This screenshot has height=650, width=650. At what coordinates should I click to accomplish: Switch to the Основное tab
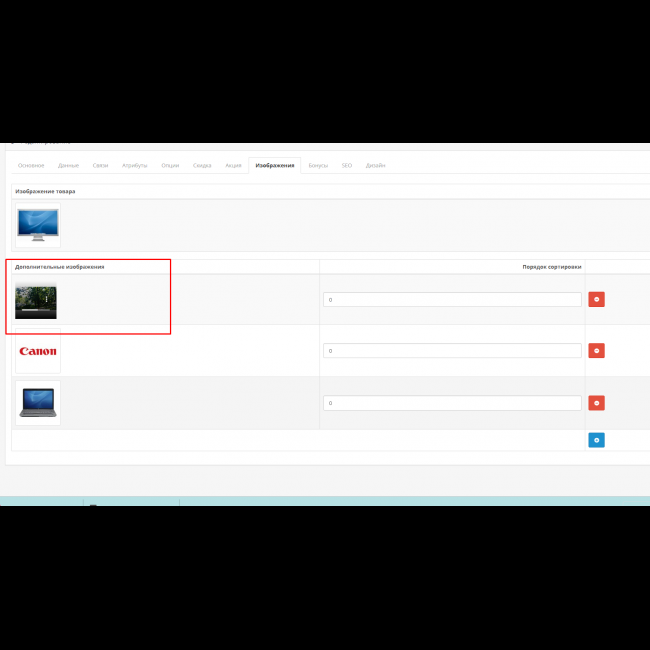click(x=31, y=165)
